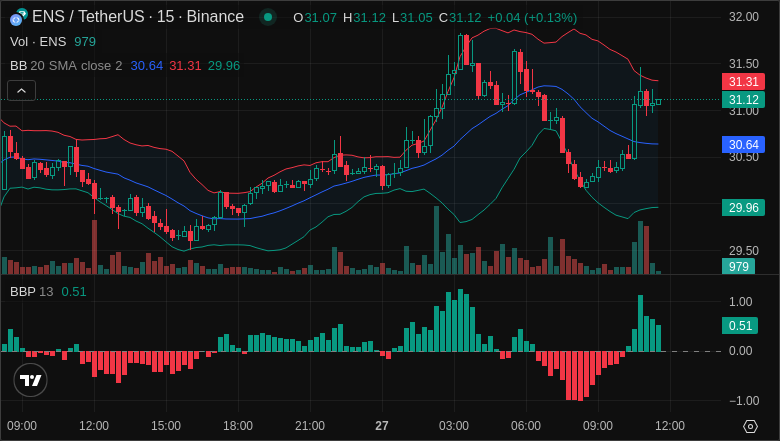Click the red 31.31 price axis label

click(743, 82)
